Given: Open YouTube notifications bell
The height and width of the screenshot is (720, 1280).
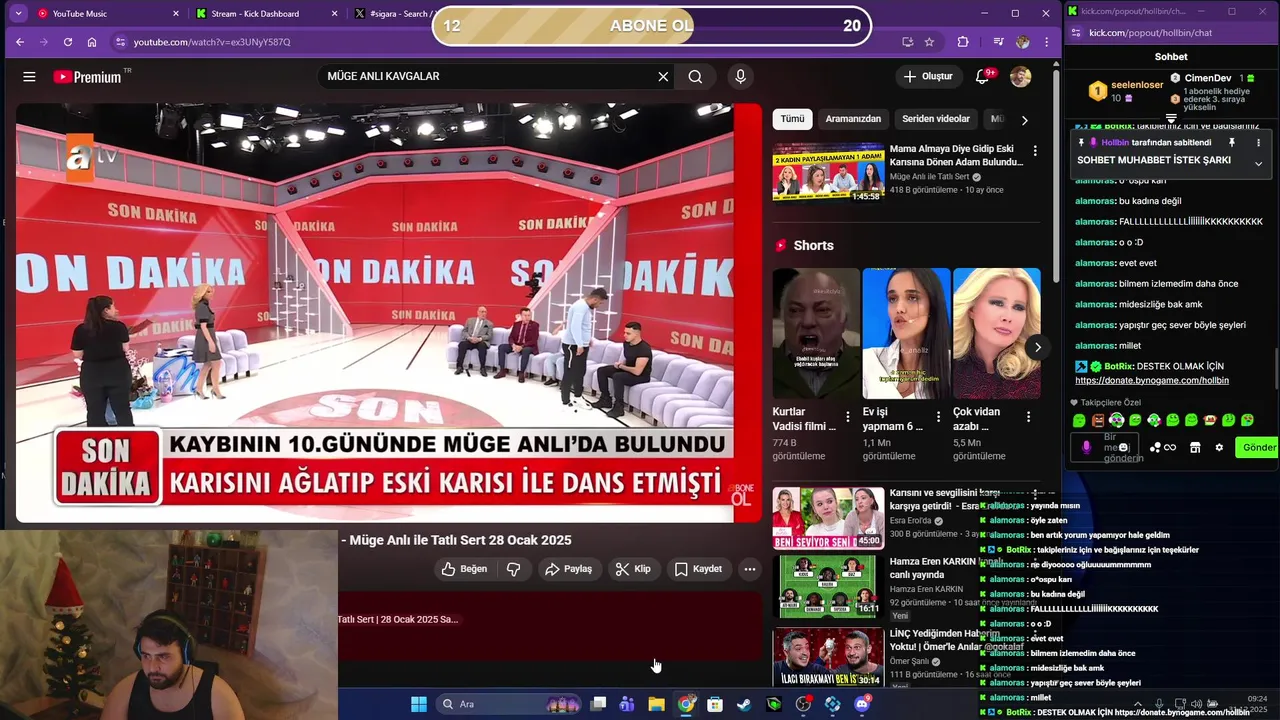Looking at the screenshot, I should [983, 77].
